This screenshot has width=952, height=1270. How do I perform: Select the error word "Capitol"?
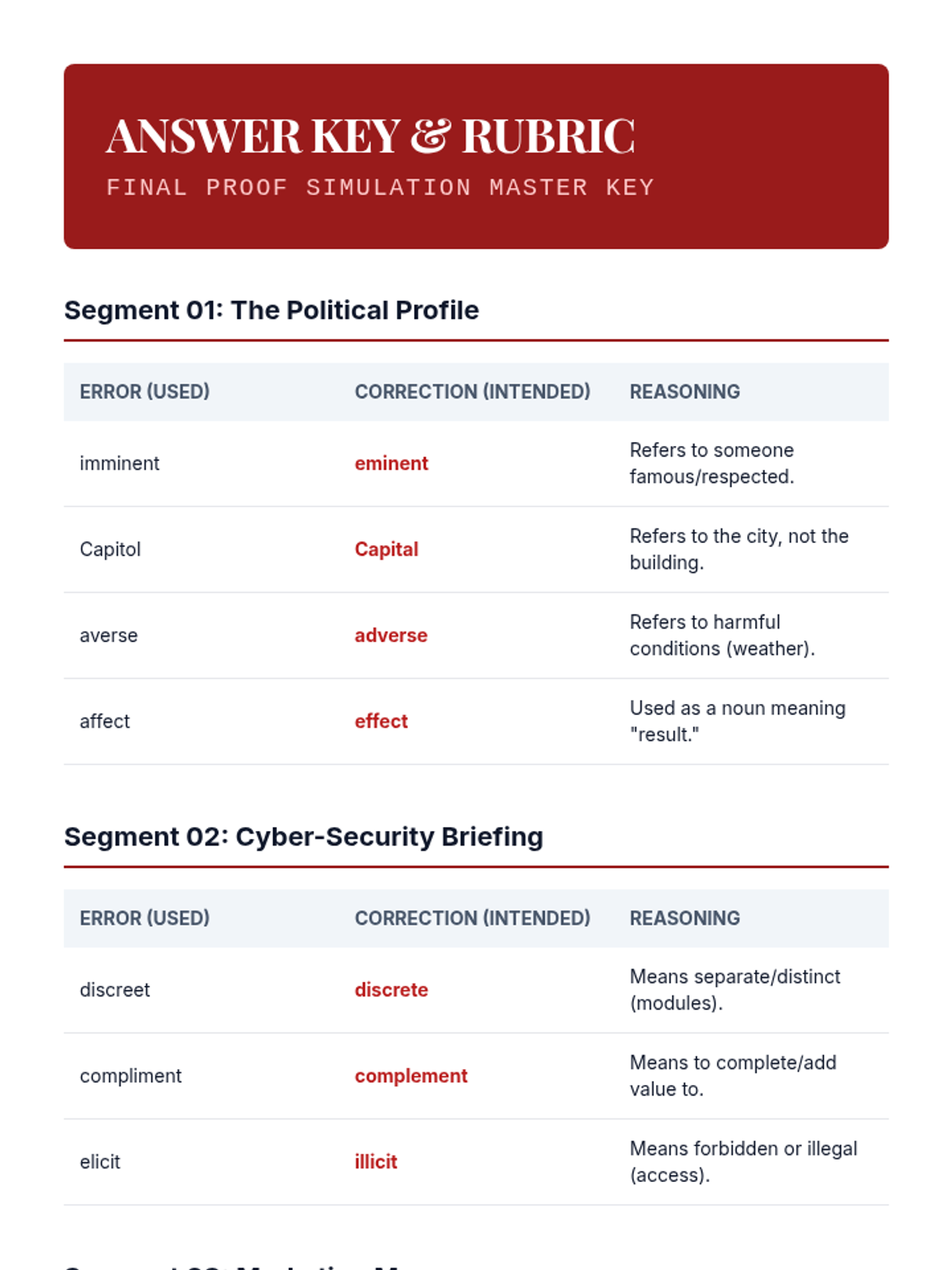110,549
